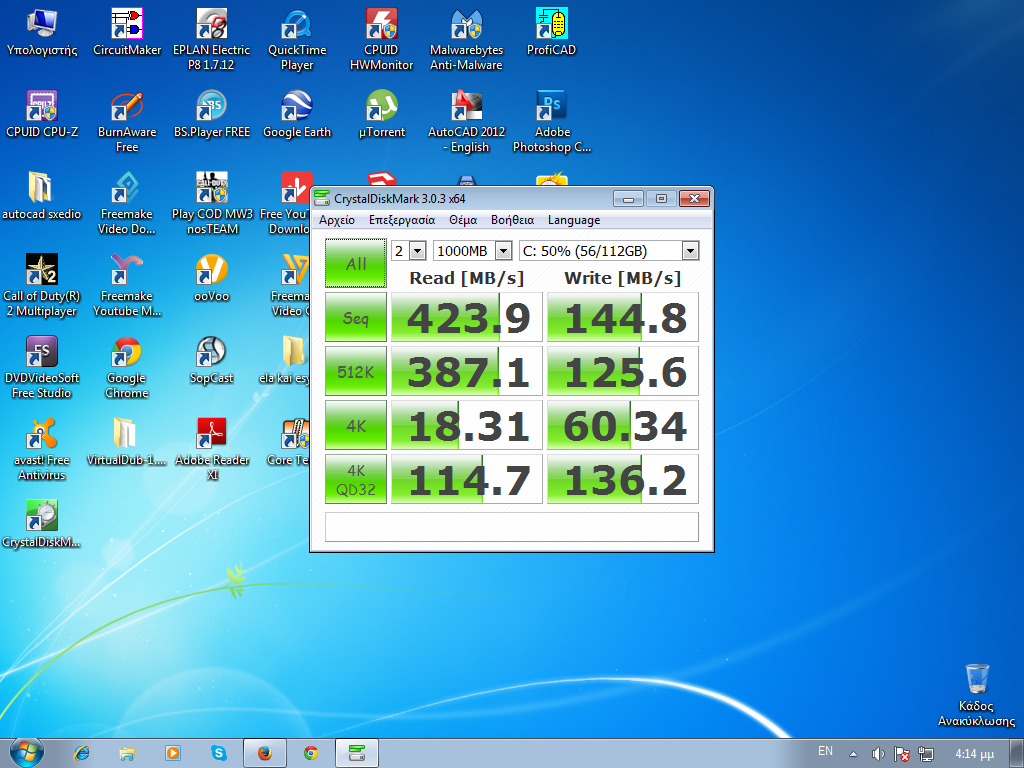Launch Internet Explorer from the taskbar

click(x=82, y=753)
